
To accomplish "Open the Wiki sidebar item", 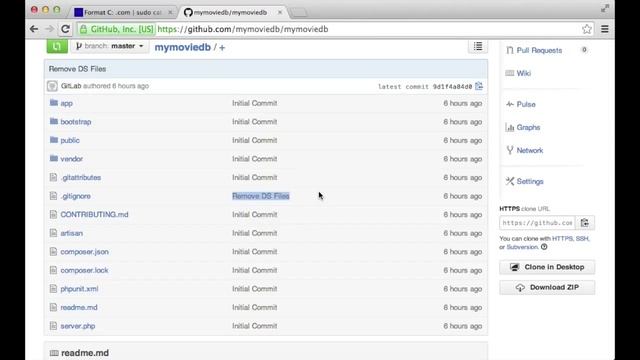I will 524,73.
